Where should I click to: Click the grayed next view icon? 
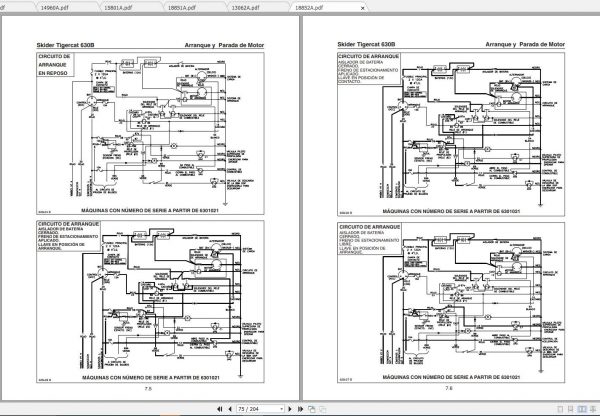[323, 409]
